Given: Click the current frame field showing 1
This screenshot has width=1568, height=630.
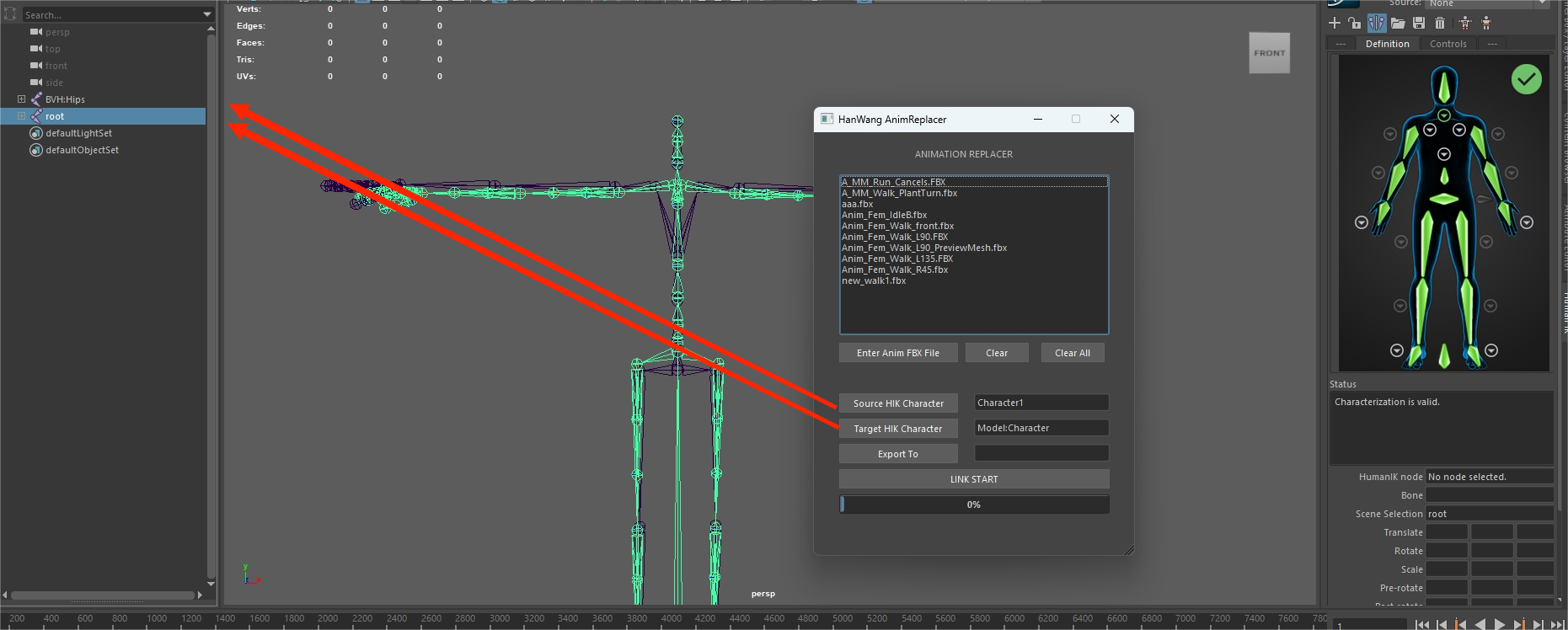Looking at the screenshot, I should [1370, 625].
